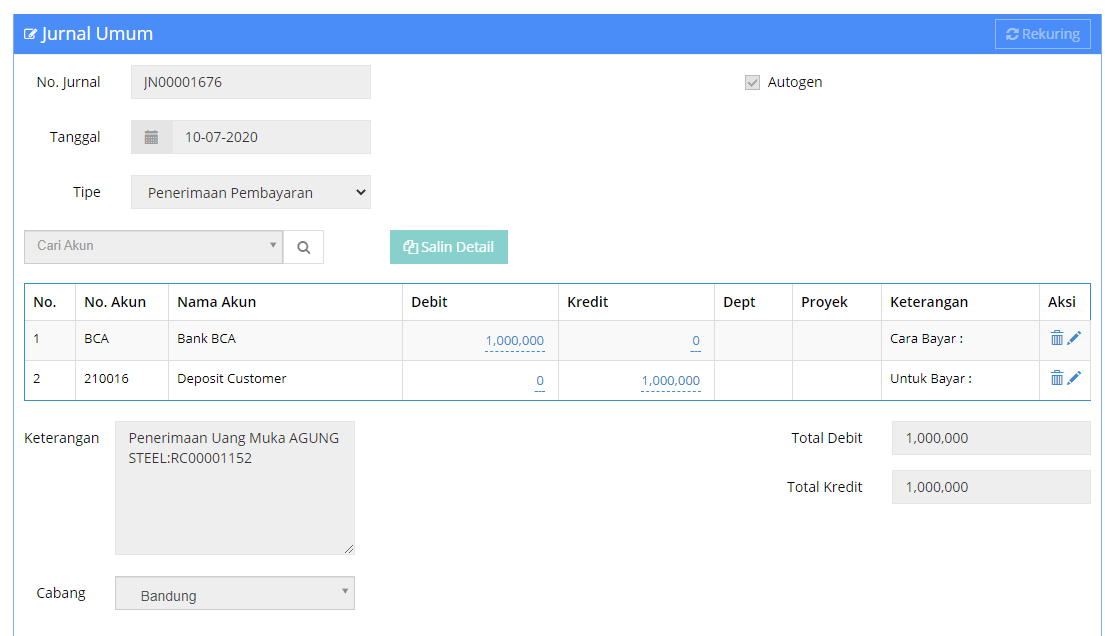Screen dimensions: 1105x636
Task: Delete the Deposit Customer row via trash icon
Action: click(x=1056, y=378)
